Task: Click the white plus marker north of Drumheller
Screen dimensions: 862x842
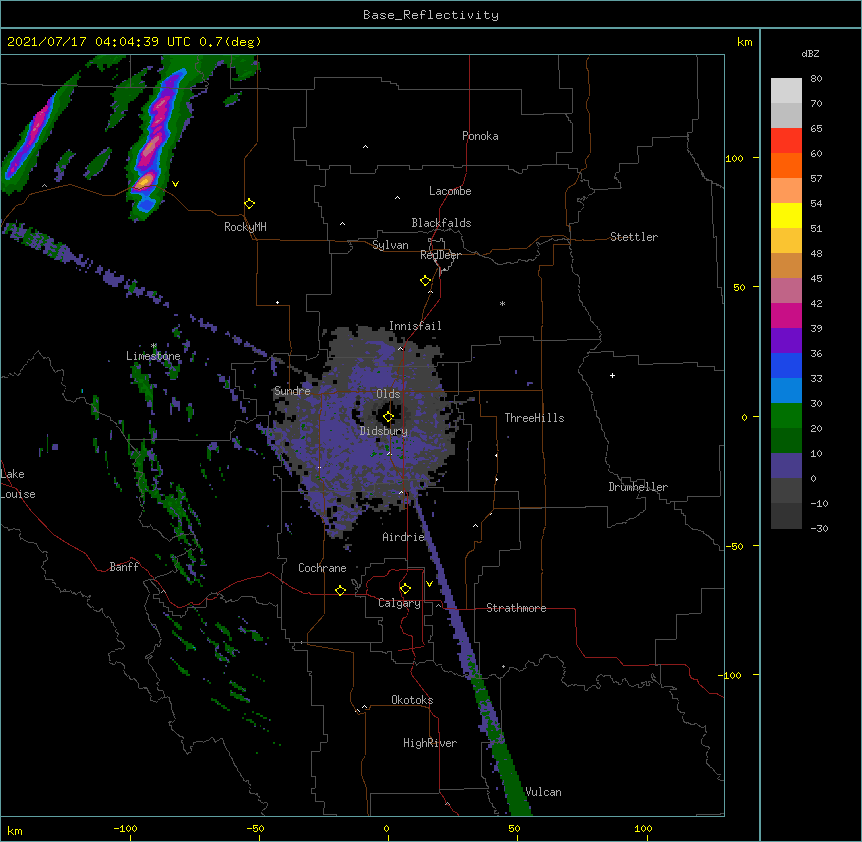Action: pos(612,375)
